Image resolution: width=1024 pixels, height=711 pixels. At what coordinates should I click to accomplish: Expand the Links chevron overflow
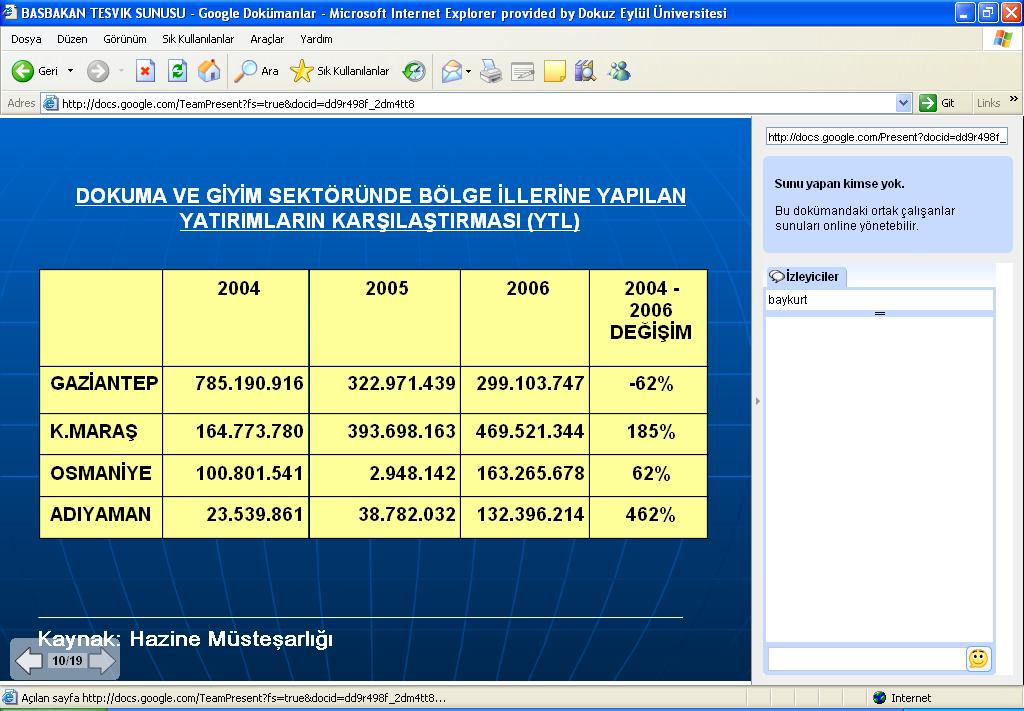tap(1014, 99)
